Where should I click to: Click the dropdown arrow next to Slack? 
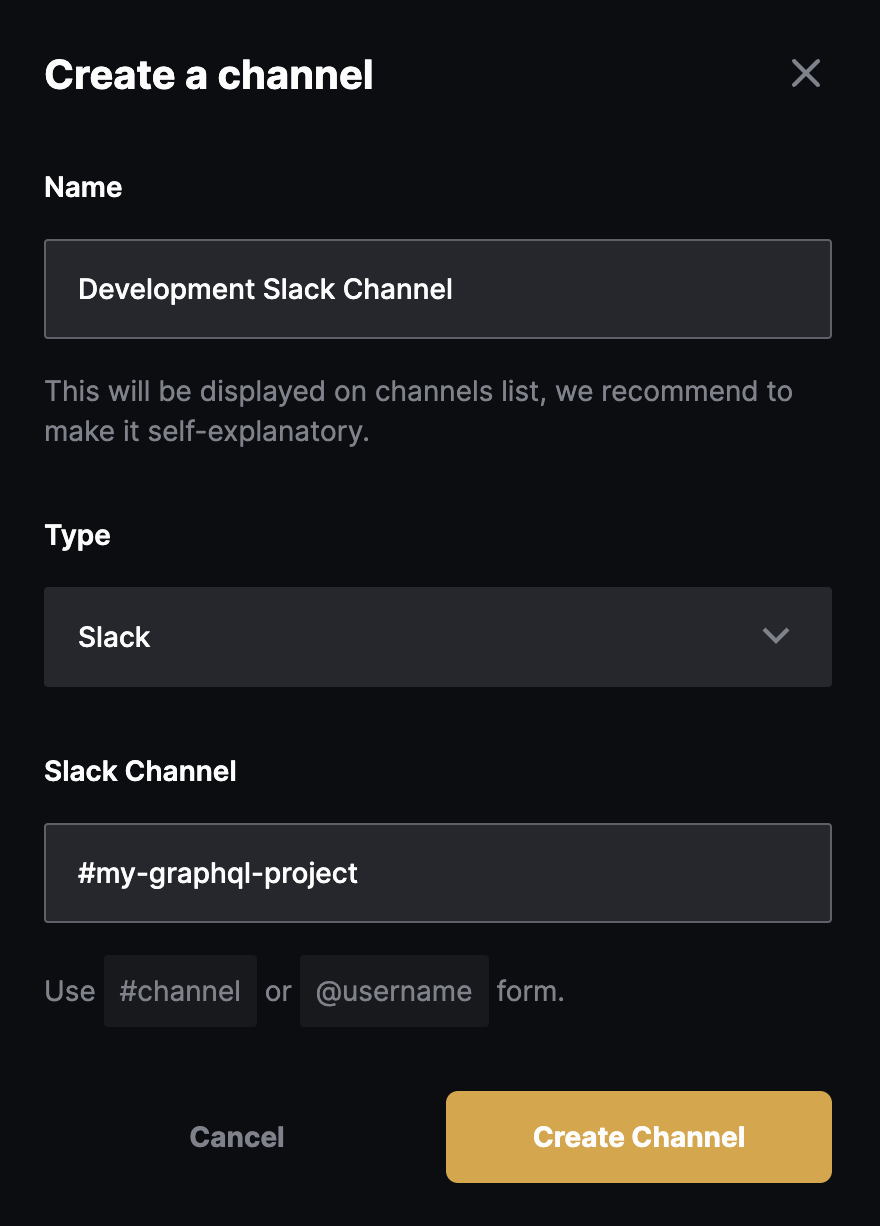(x=775, y=636)
